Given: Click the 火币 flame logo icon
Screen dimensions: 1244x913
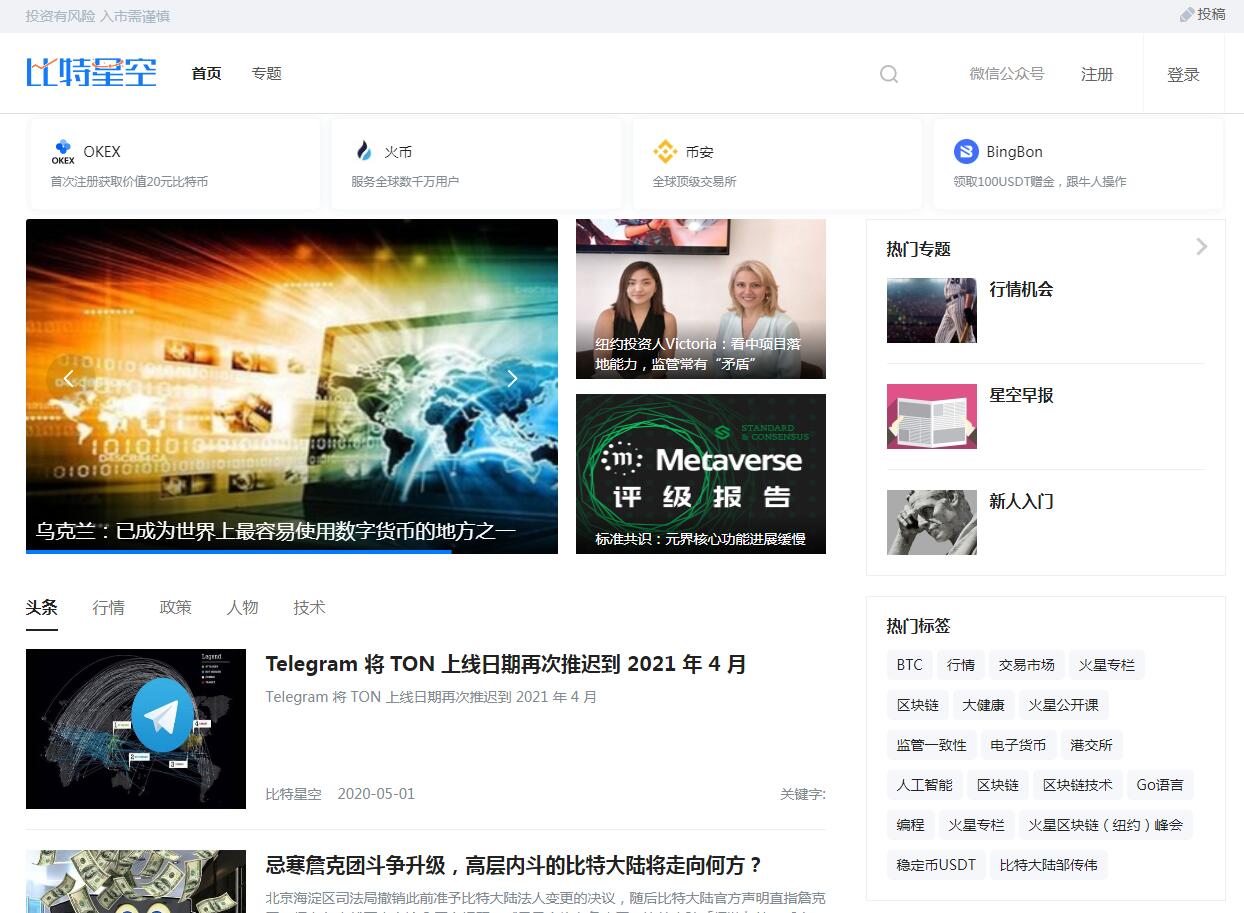Looking at the screenshot, I should point(364,152).
